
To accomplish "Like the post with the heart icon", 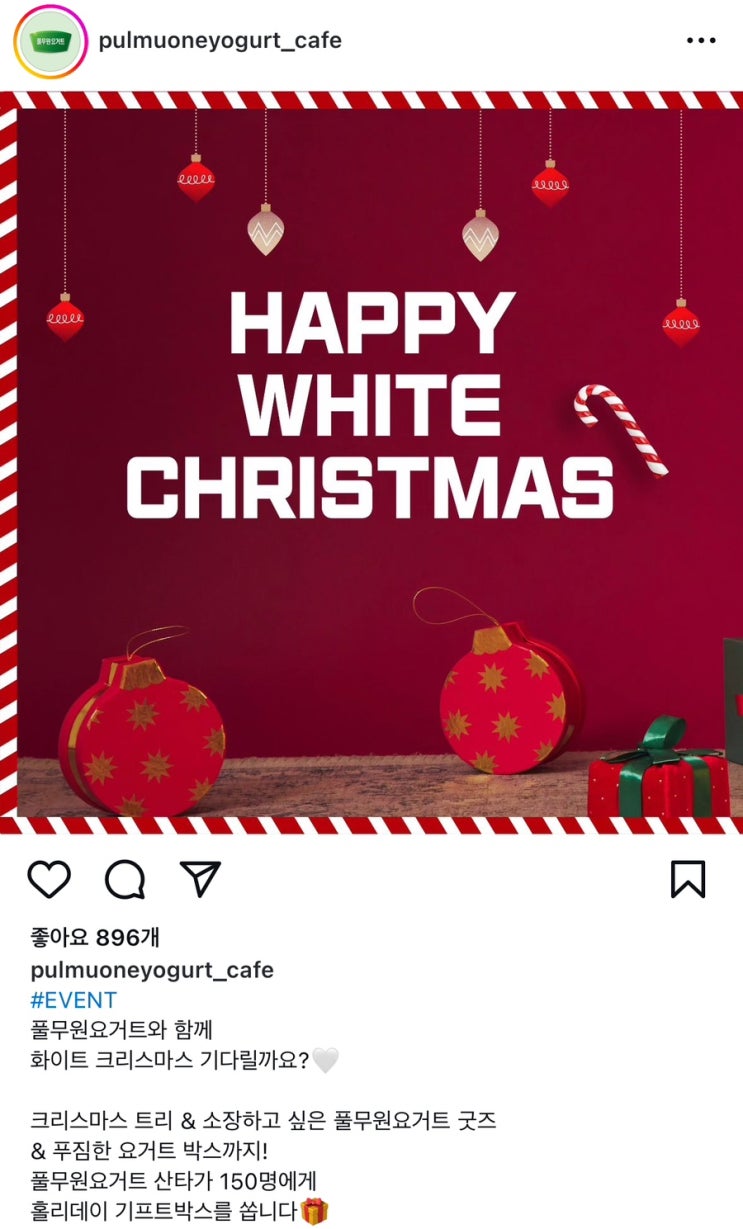I will tap(48, 879).
